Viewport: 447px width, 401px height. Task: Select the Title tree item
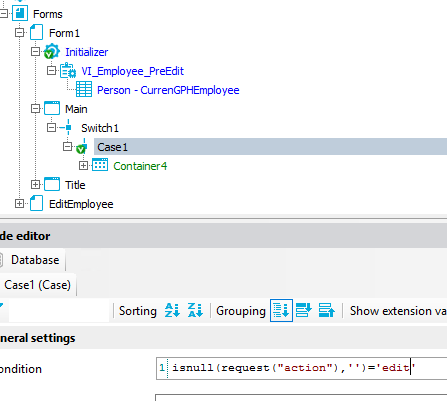click(x=75, y=185)
